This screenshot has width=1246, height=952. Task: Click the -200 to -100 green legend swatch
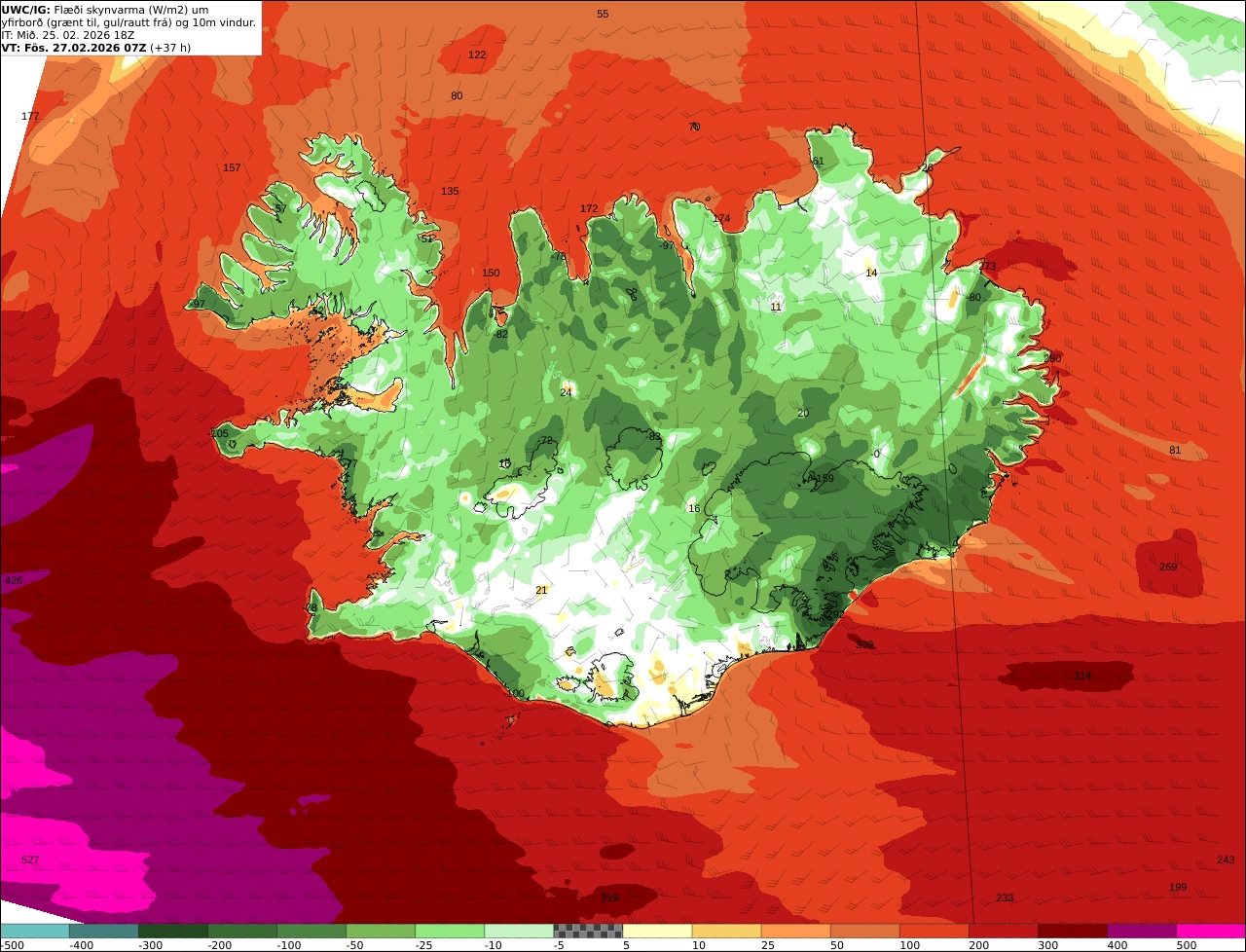tap(241, 931)
